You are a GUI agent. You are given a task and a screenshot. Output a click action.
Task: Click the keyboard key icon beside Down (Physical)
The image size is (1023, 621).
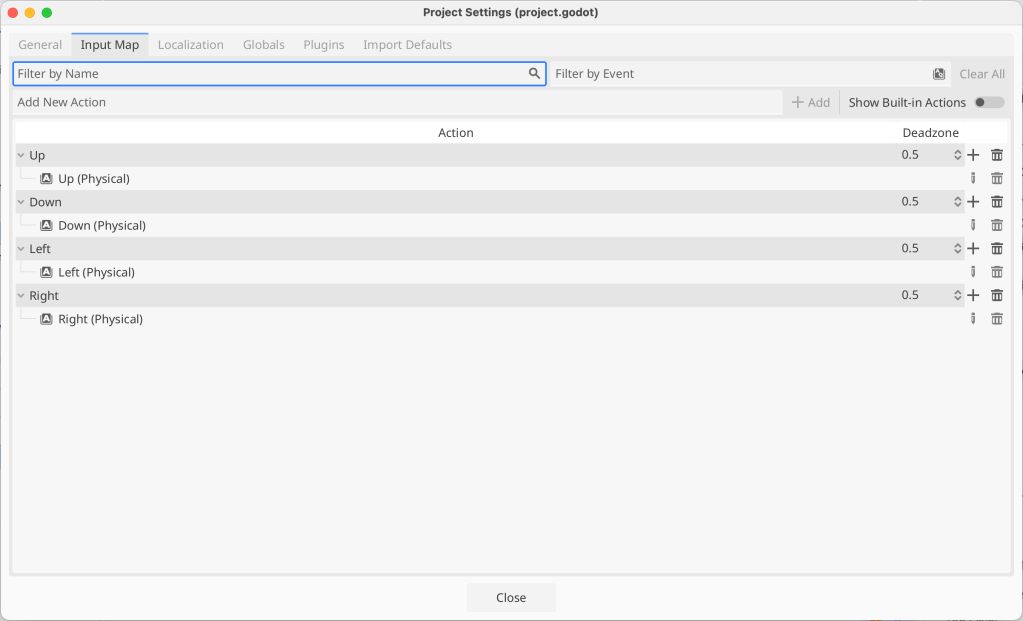tap(47, 226)
